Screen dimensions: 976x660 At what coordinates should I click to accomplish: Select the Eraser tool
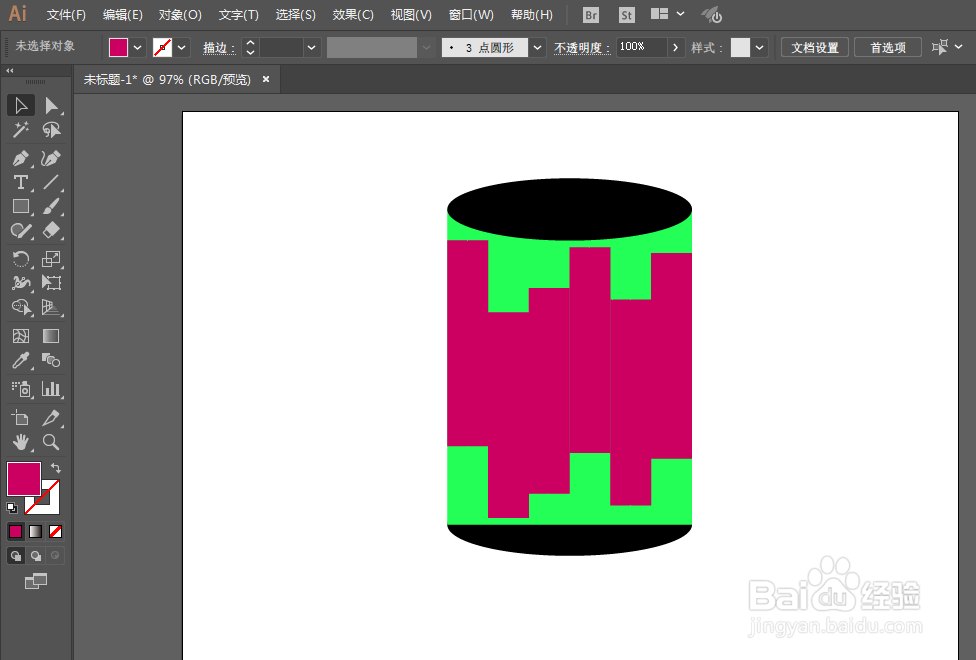click(x=52, y=230)
